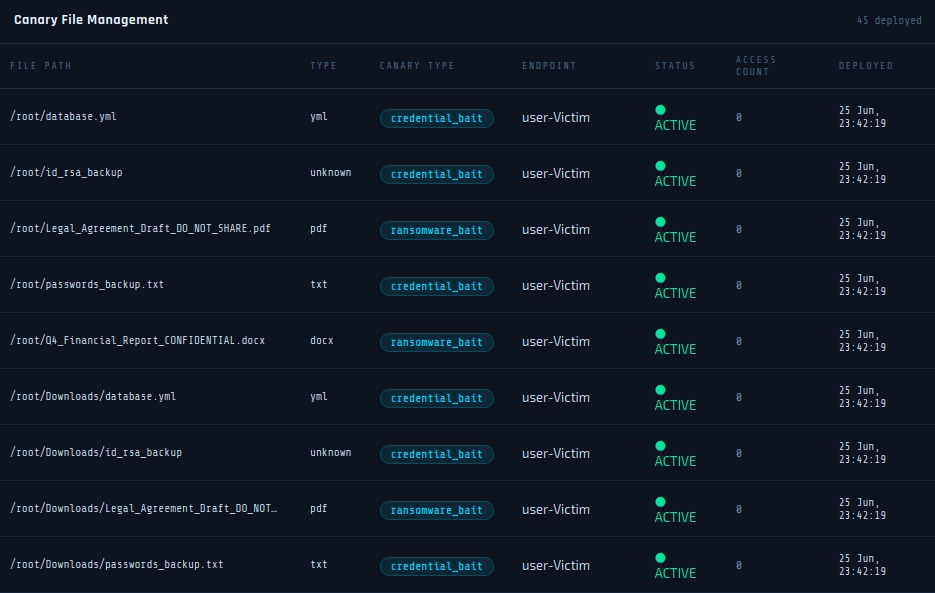935x593 pixels.
Task: Select the credential_bait badge for /root/passwords_backup.txt
Action: click(x=436, y=286)
